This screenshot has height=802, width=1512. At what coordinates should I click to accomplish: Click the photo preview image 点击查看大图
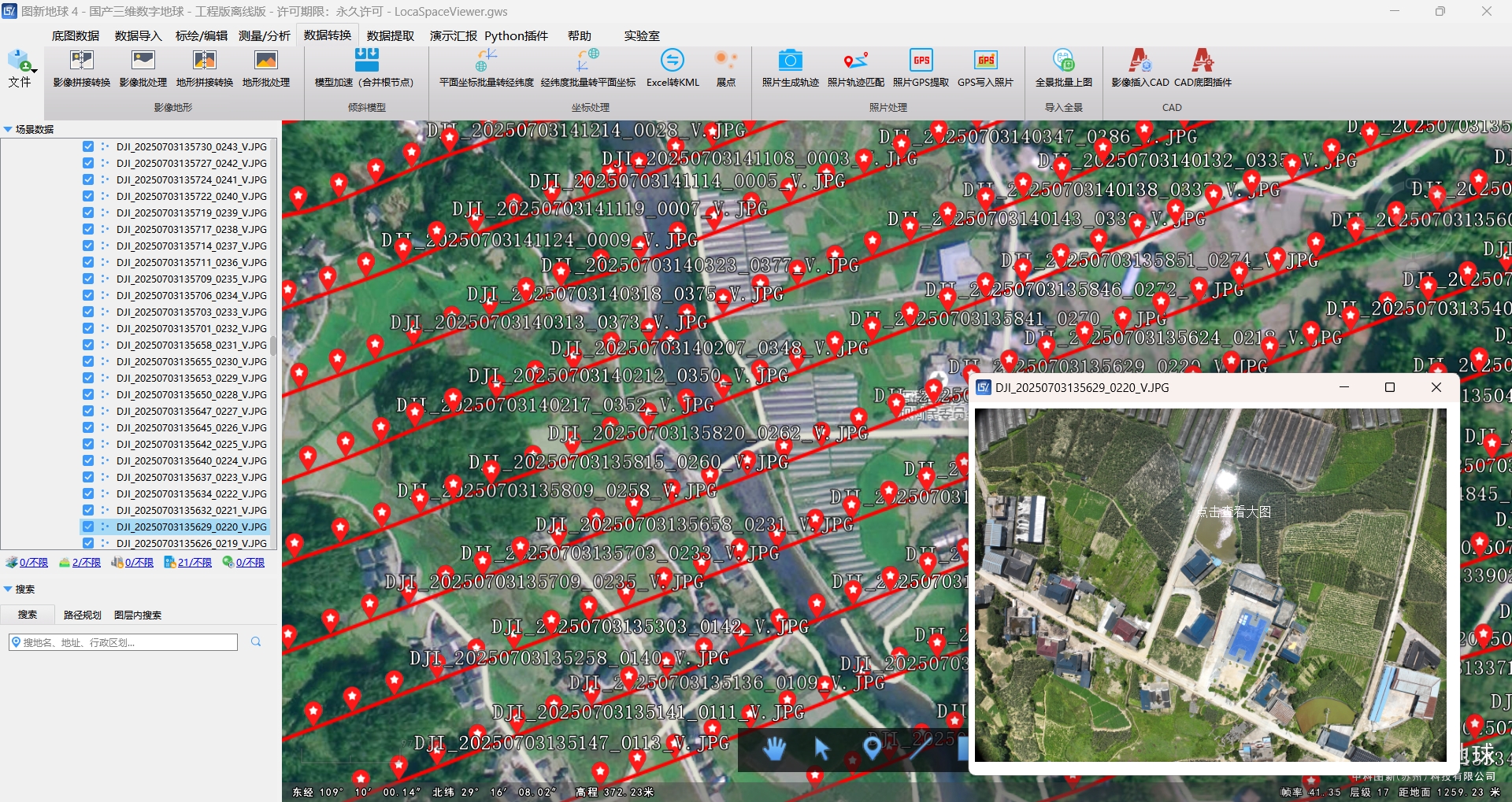[x=1211, y=584]
